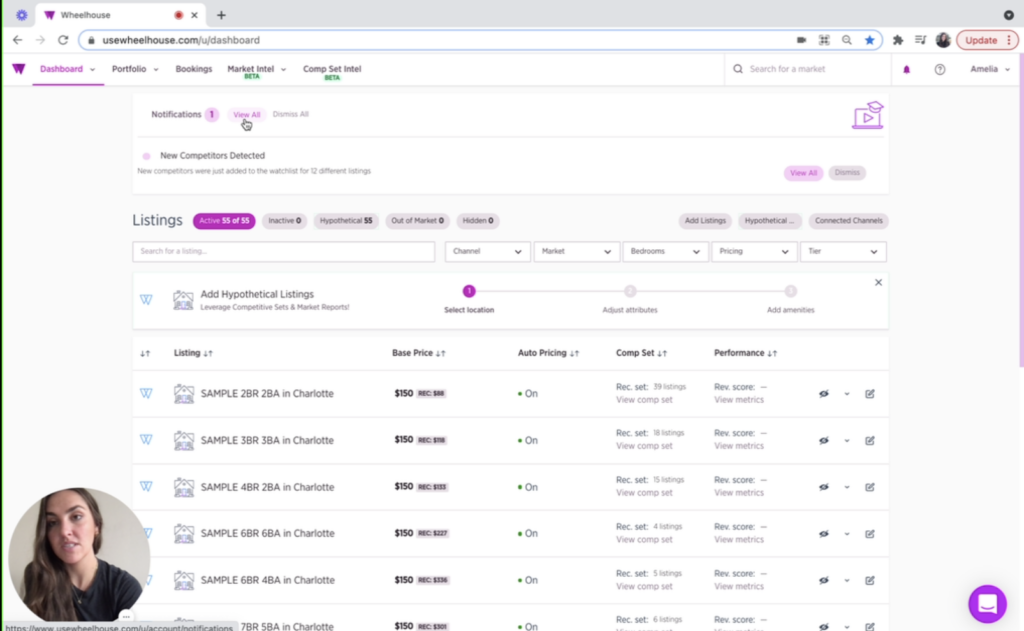Edit the SAMPLE 4BR 2BA in Charlotte listing
Screen dimensions: 1024x631
(870, 487)
